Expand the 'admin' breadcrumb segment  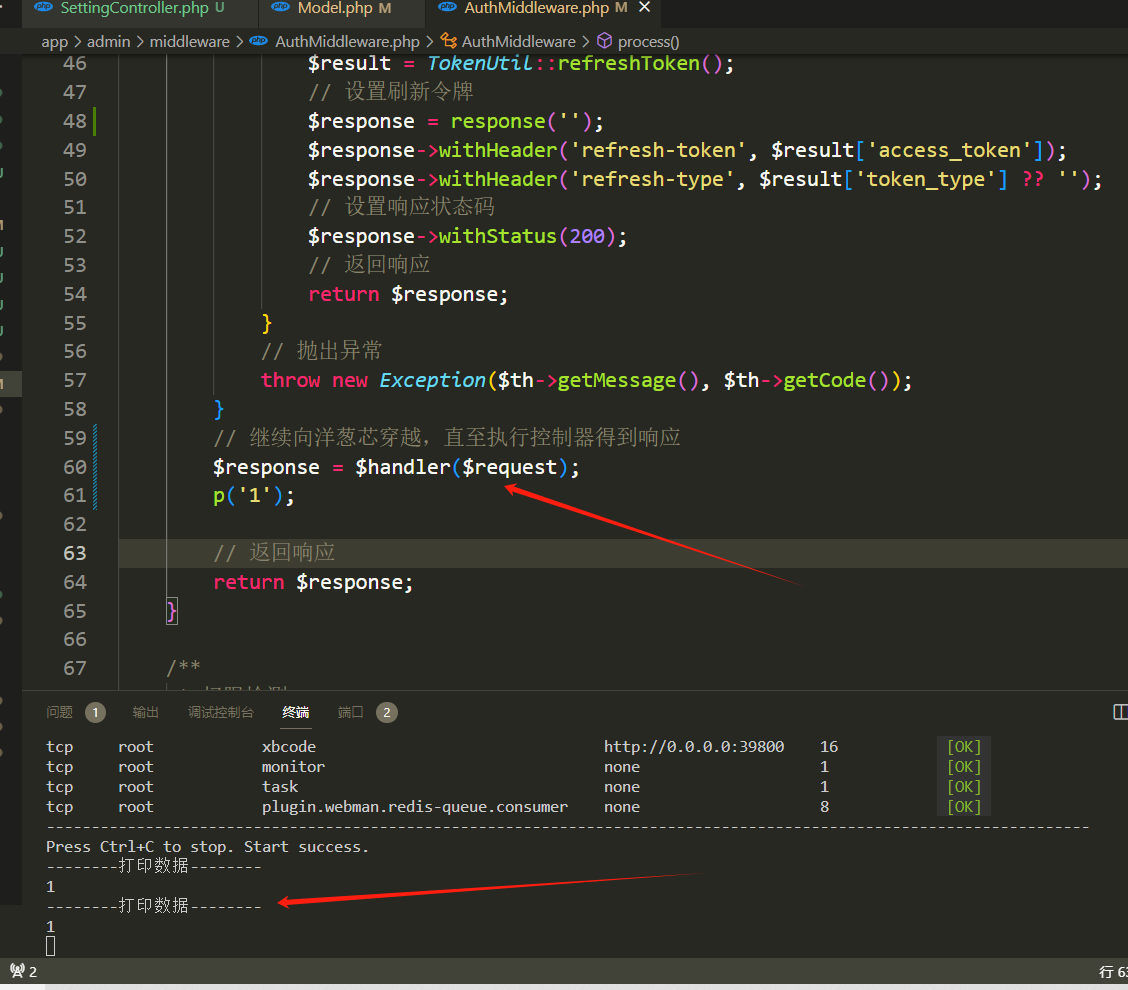tap(109, 42)
